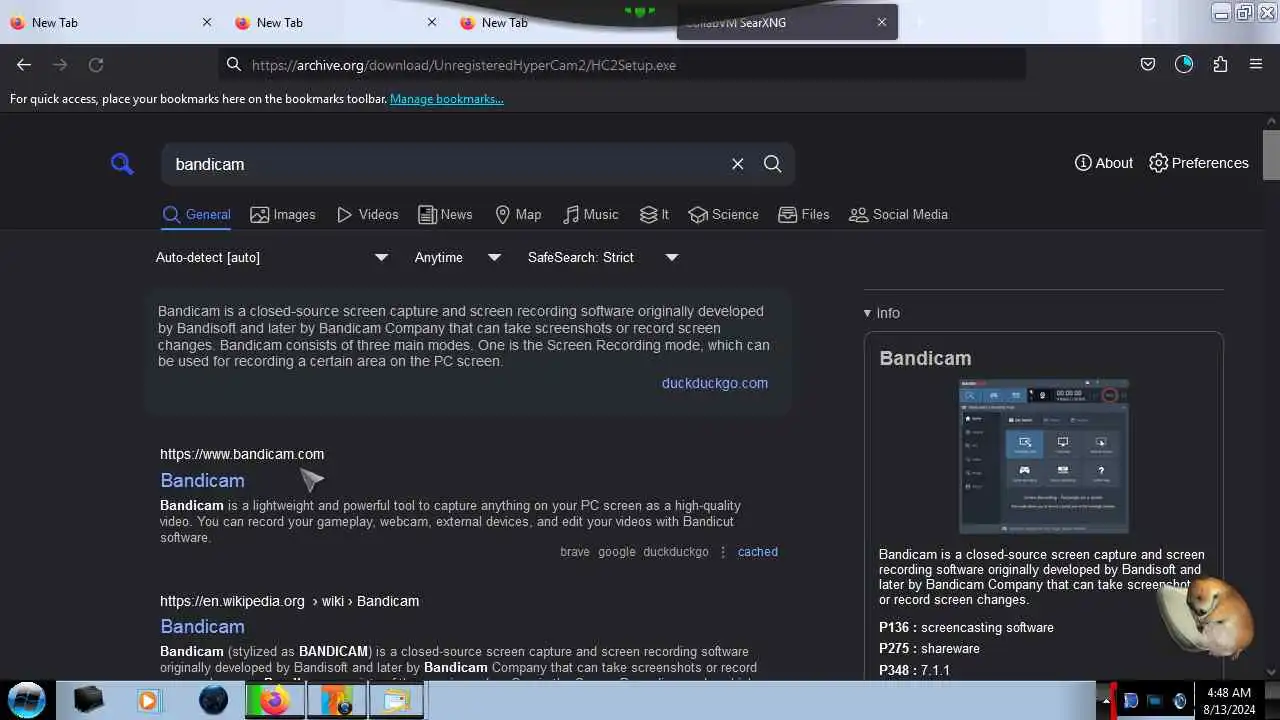
Task: Open the duckduckgo.com answer source link
Action: point(715,383)
